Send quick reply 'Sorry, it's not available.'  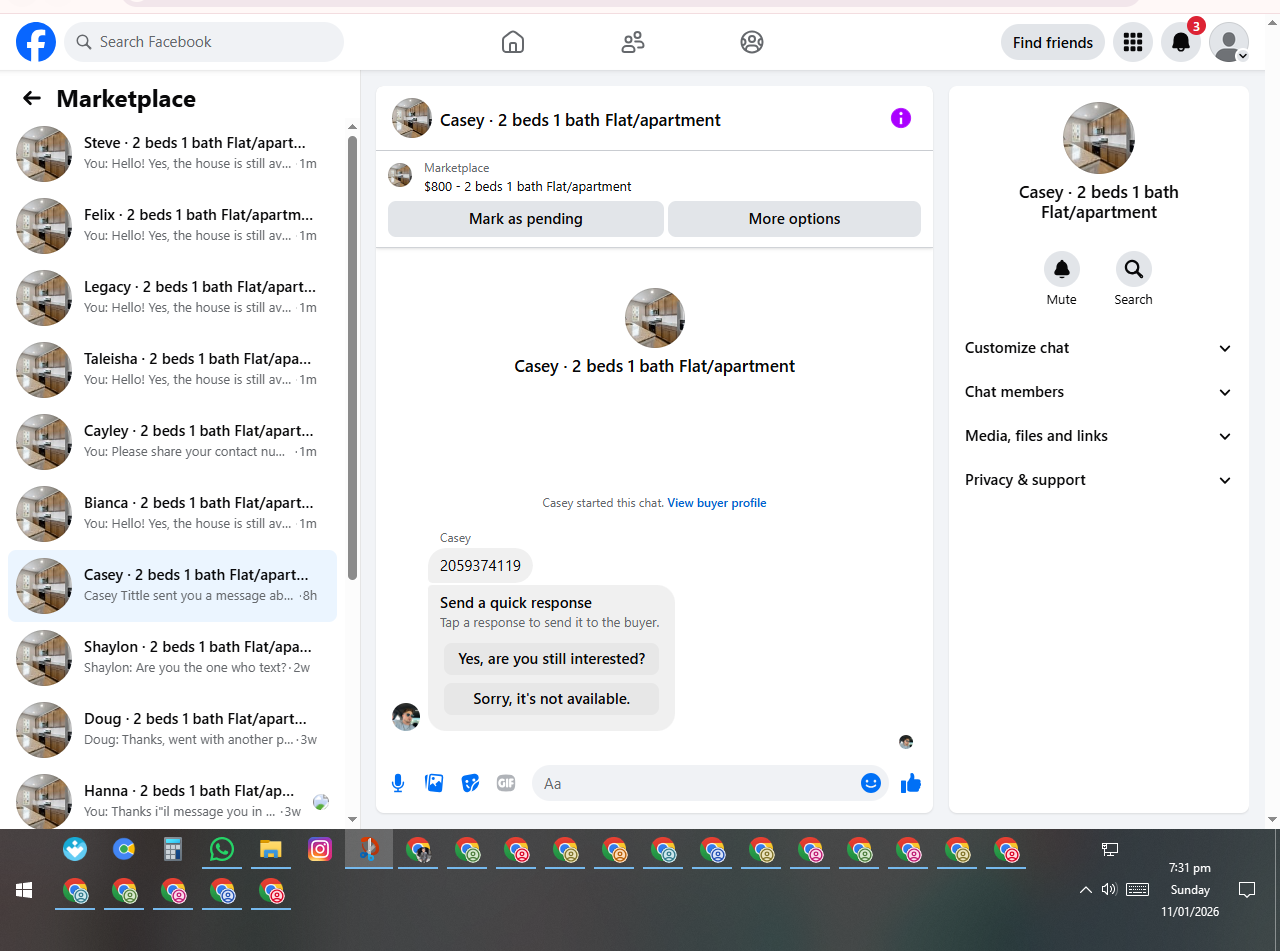[552, 699]
